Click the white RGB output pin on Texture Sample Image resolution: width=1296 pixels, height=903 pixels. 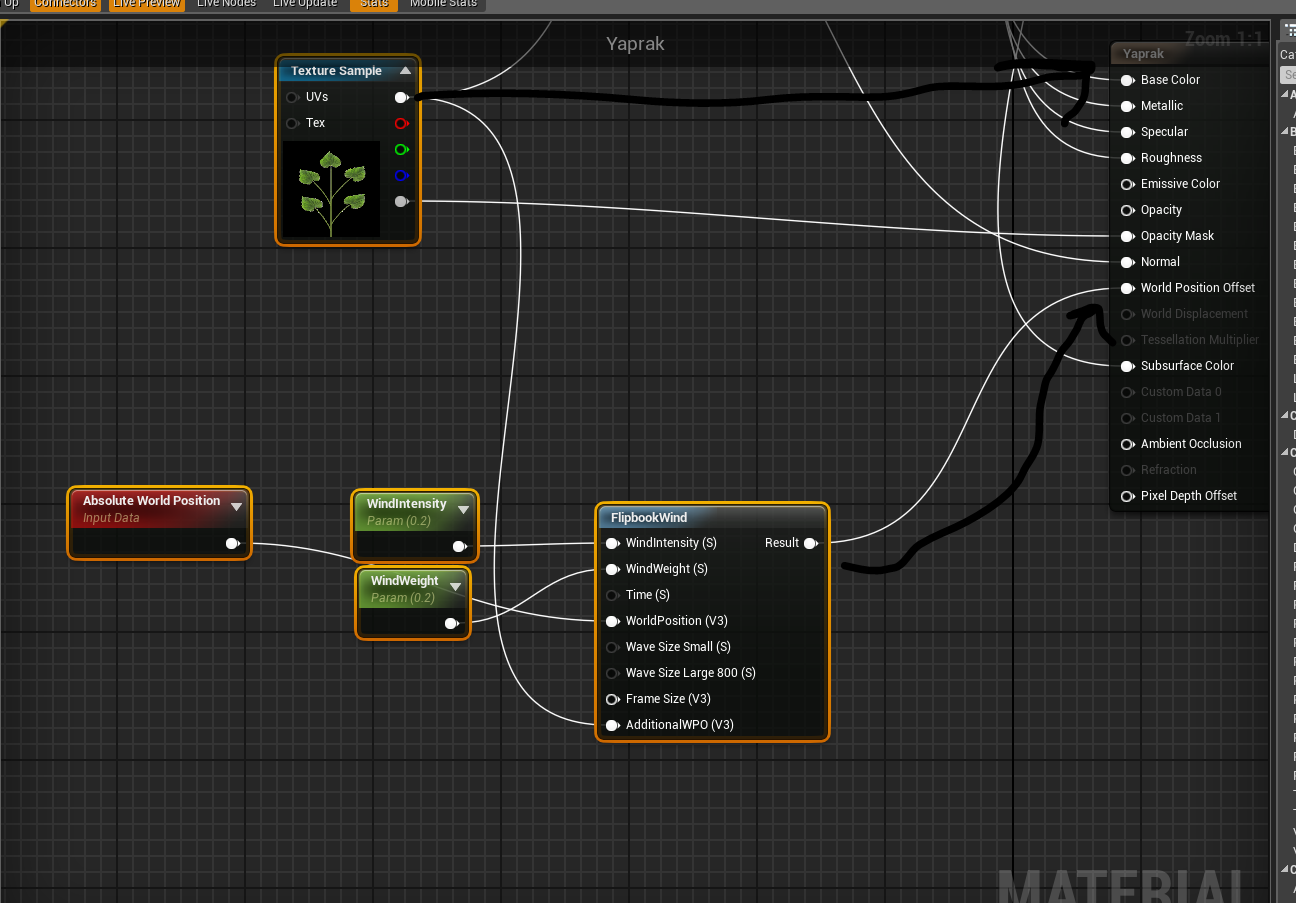(401, 97)
